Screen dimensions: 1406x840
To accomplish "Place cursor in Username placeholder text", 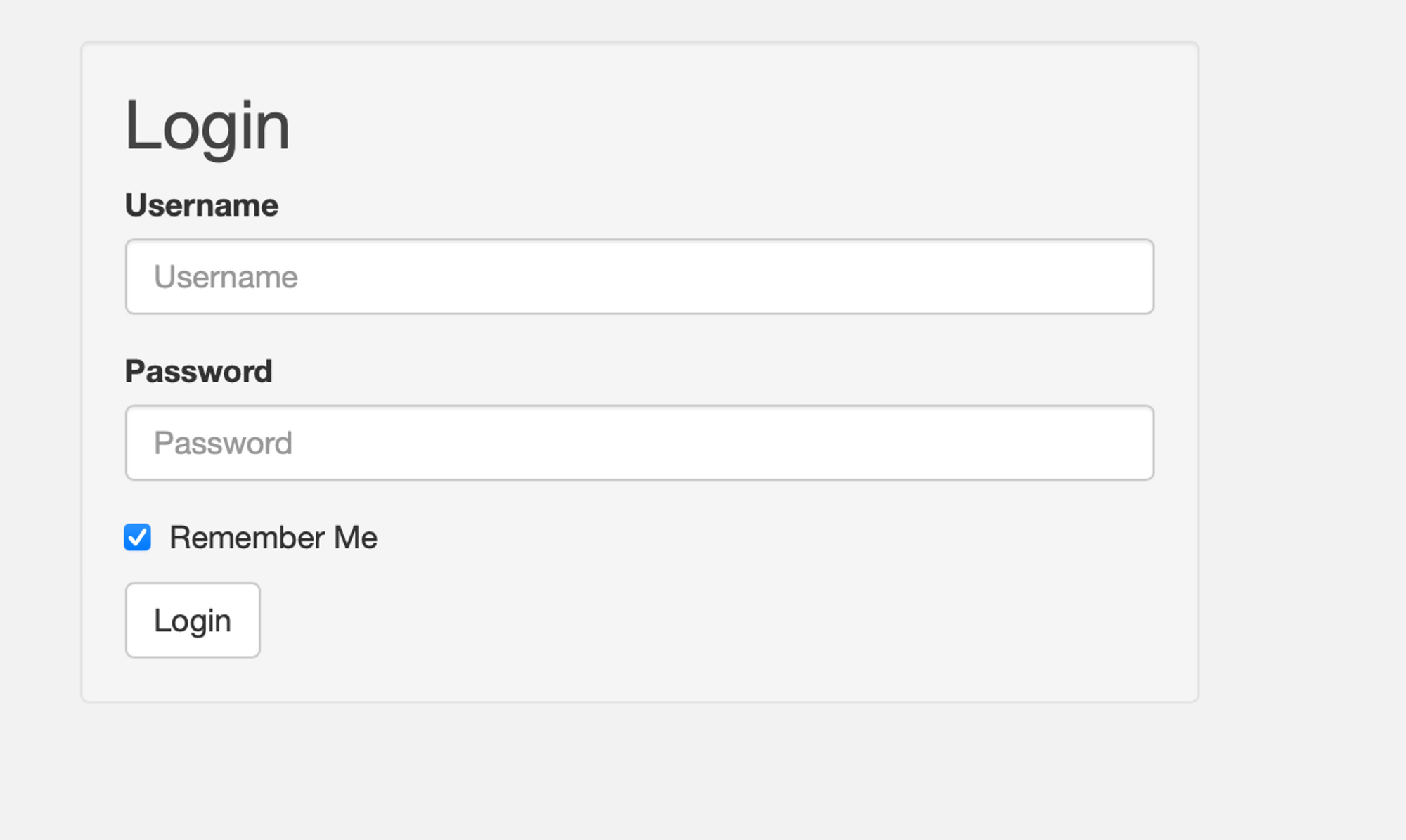I will point(226,277).
